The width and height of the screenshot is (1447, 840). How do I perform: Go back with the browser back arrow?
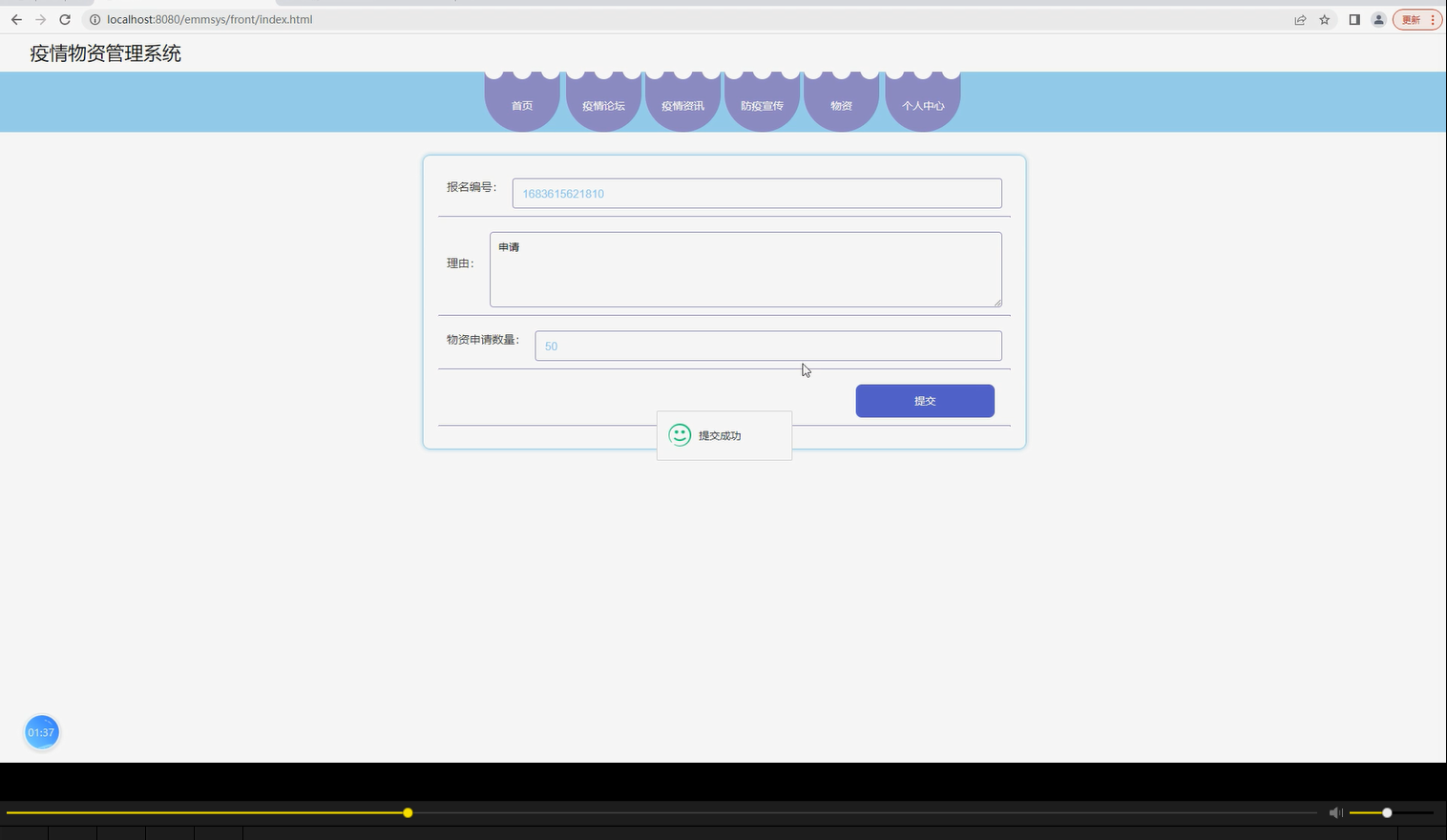click(x=16, y=19)
